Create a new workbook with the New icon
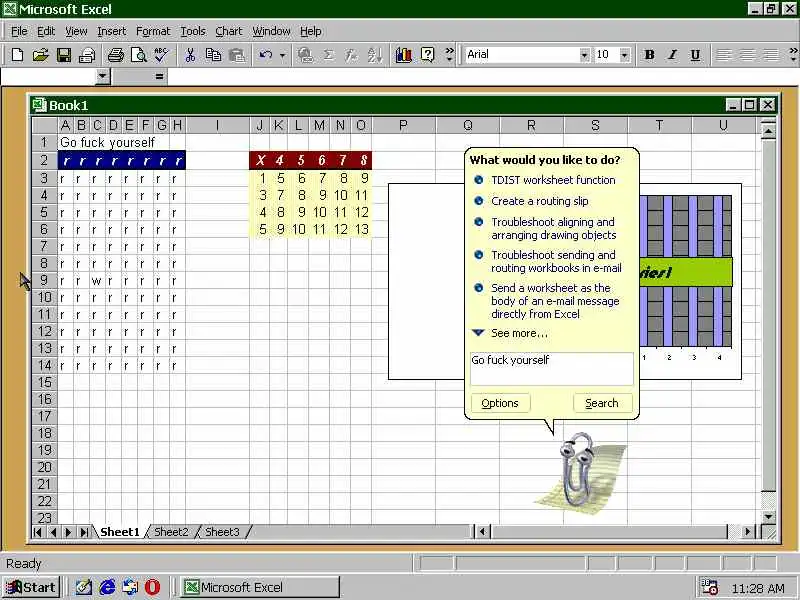The width and height of the screenshot is (800, 600). tap(17, 55)
